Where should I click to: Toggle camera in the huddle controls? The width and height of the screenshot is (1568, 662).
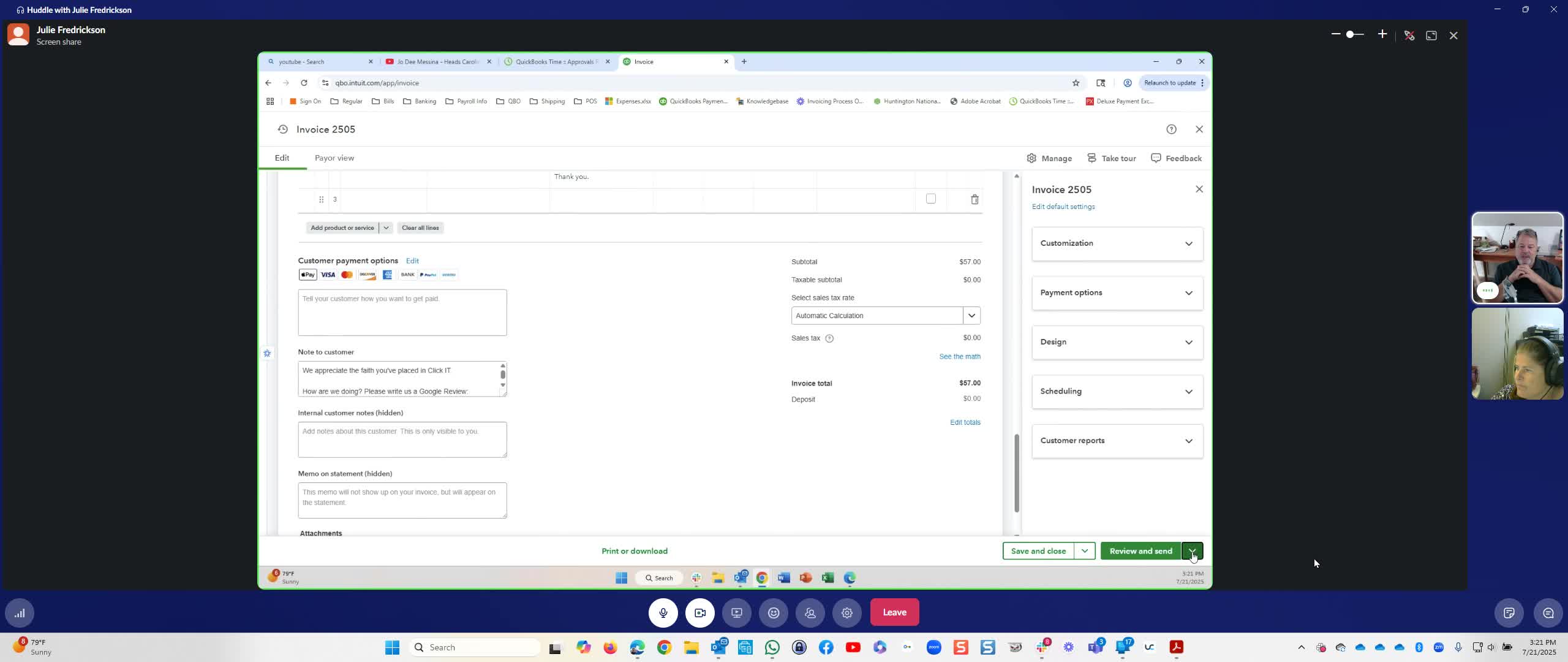pos(699,612)
